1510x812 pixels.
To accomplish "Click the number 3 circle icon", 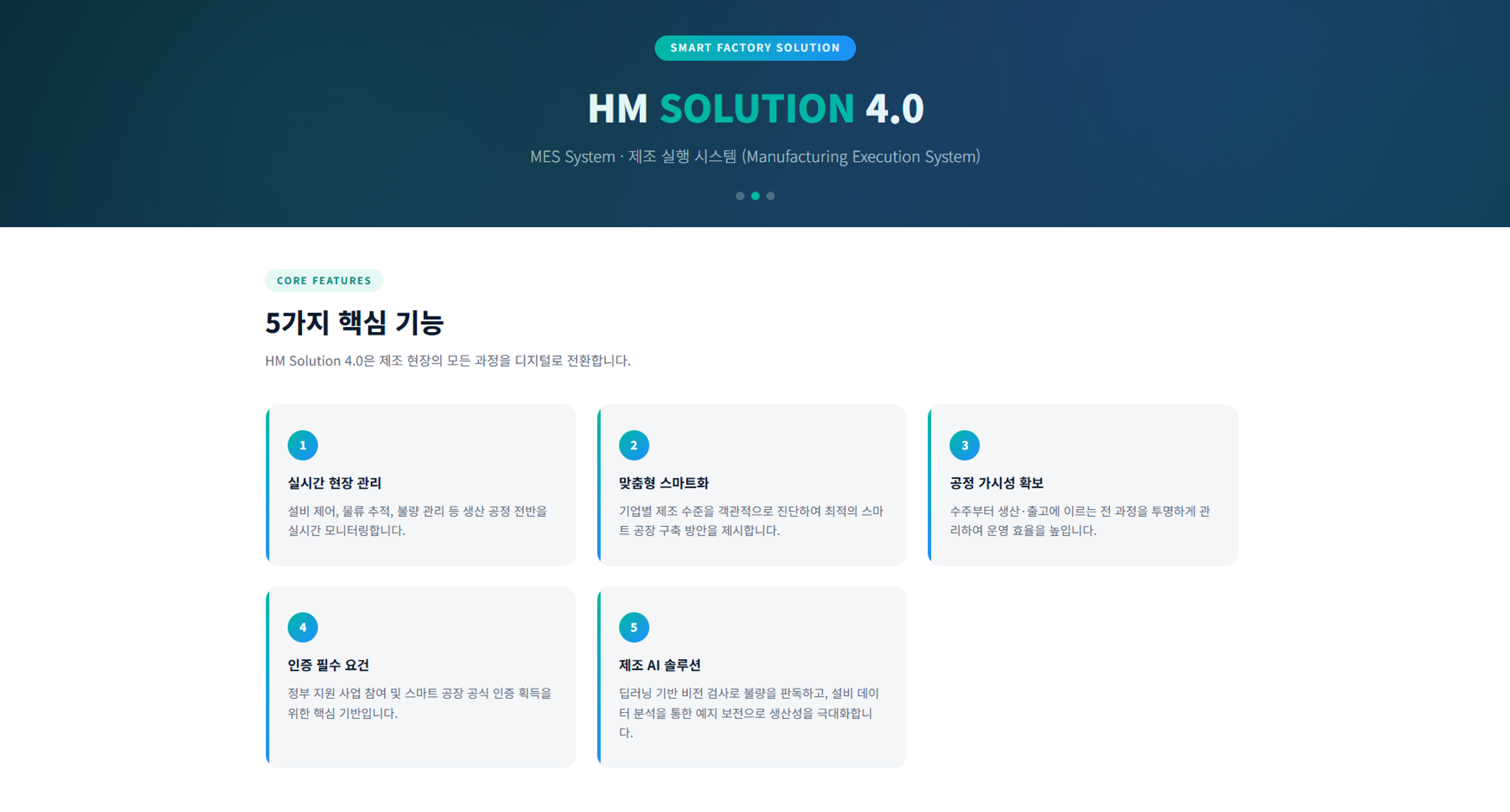I will [964, 445].
